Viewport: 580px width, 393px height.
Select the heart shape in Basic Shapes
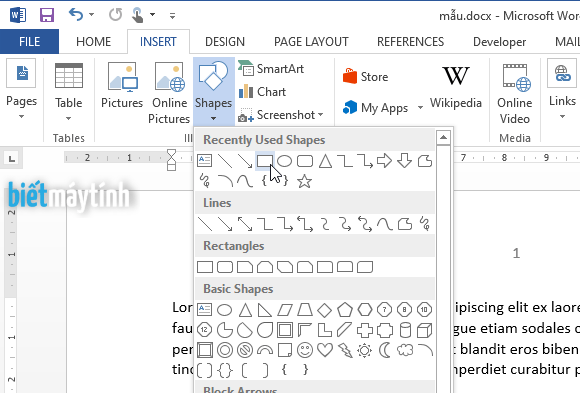coord(325,350)
